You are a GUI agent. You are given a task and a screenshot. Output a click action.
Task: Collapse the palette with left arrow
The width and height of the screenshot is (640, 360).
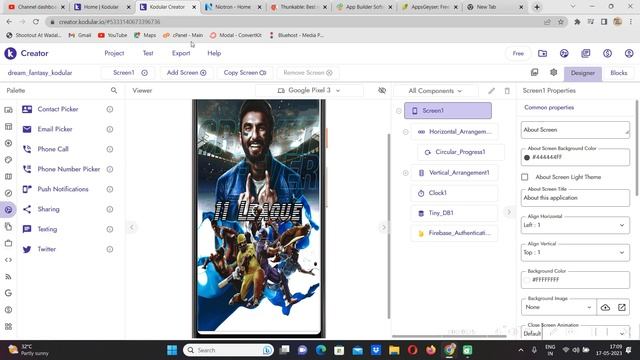(131, 227)
